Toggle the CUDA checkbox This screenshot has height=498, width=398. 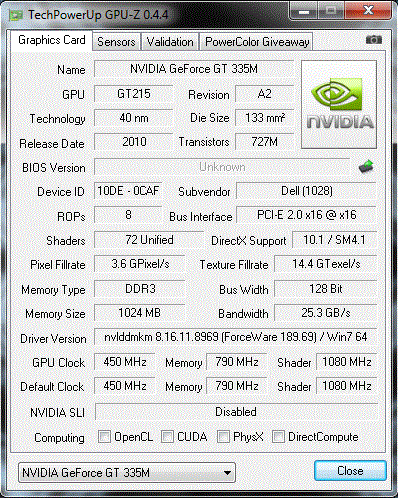167,437
